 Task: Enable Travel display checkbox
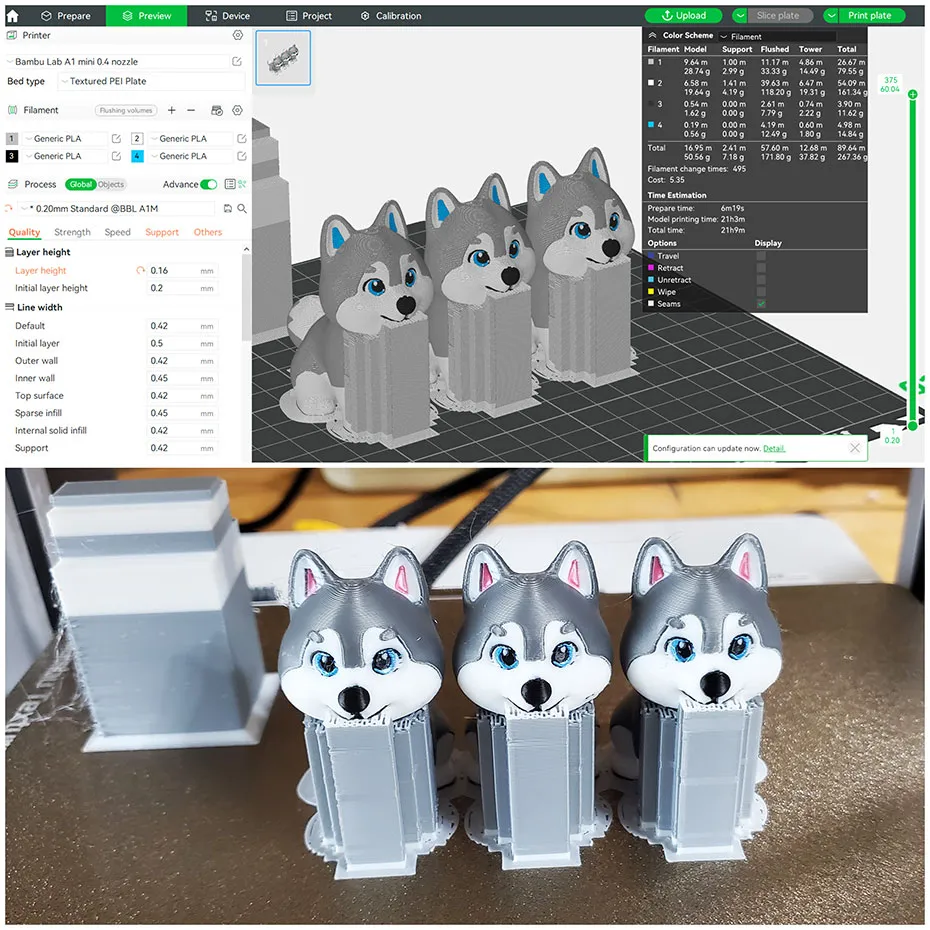pyautogui.click(x=761, y=256)
